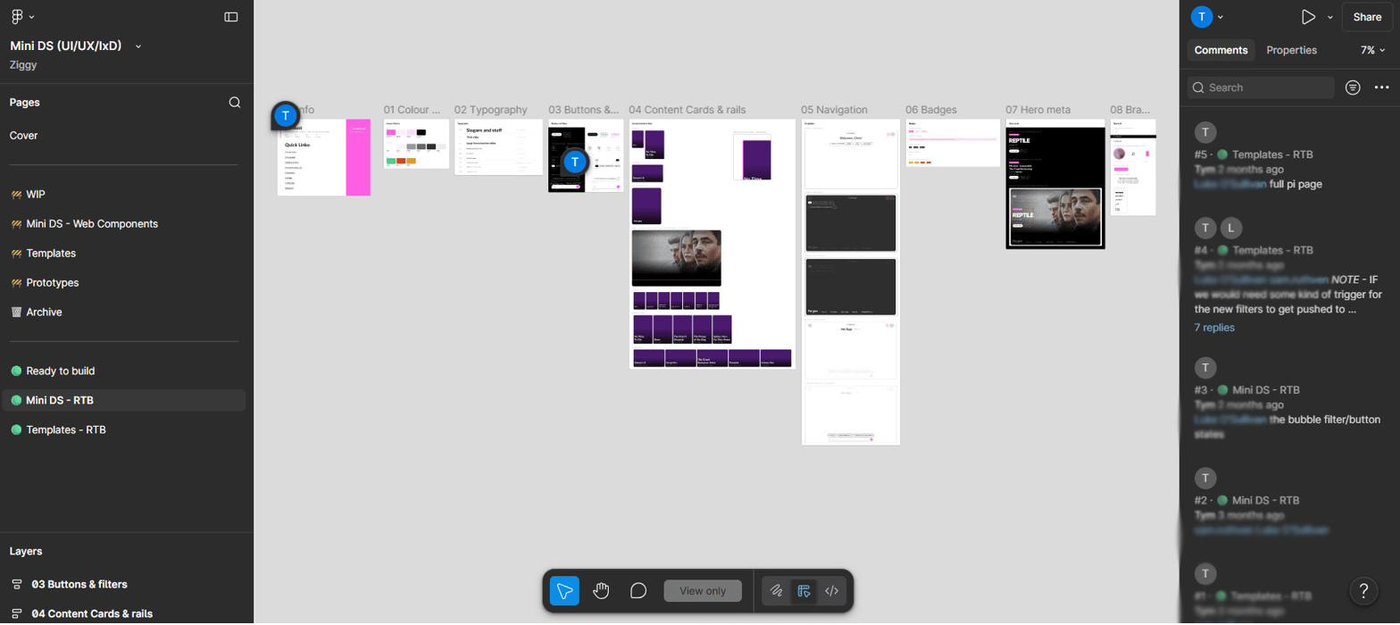Open comment #3 bubble filter/button states
The height and width of the screenshot is (625, 1400).
point(1289,400)
